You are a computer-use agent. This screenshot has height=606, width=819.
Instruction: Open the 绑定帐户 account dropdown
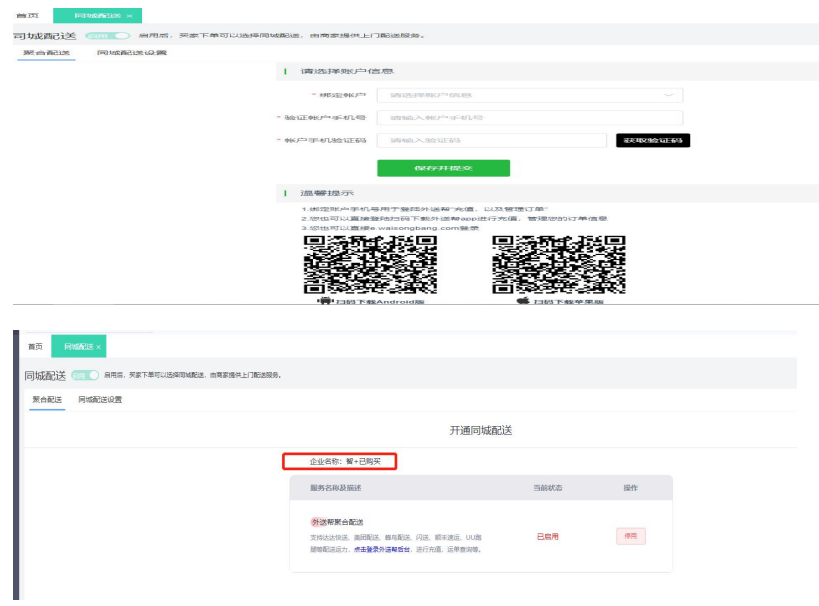(530, 95)
